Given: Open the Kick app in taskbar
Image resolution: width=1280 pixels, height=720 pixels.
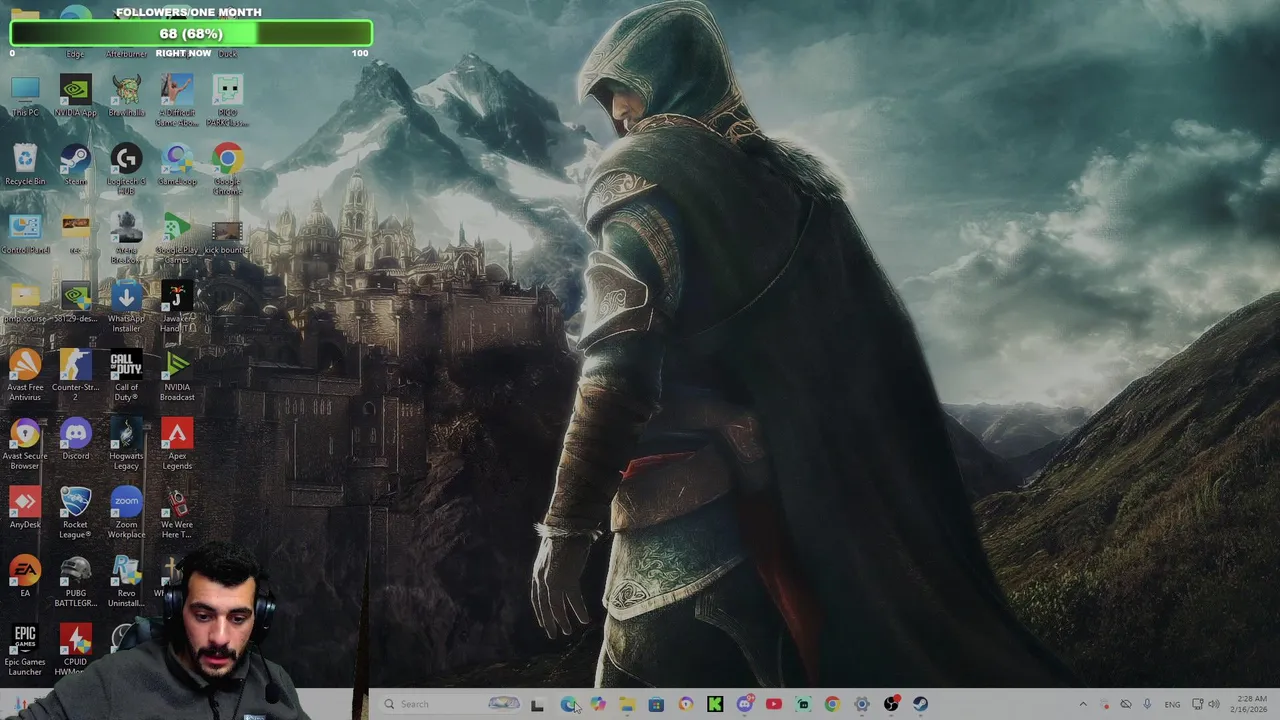Looking at the screenshot, I should point(715,704).
